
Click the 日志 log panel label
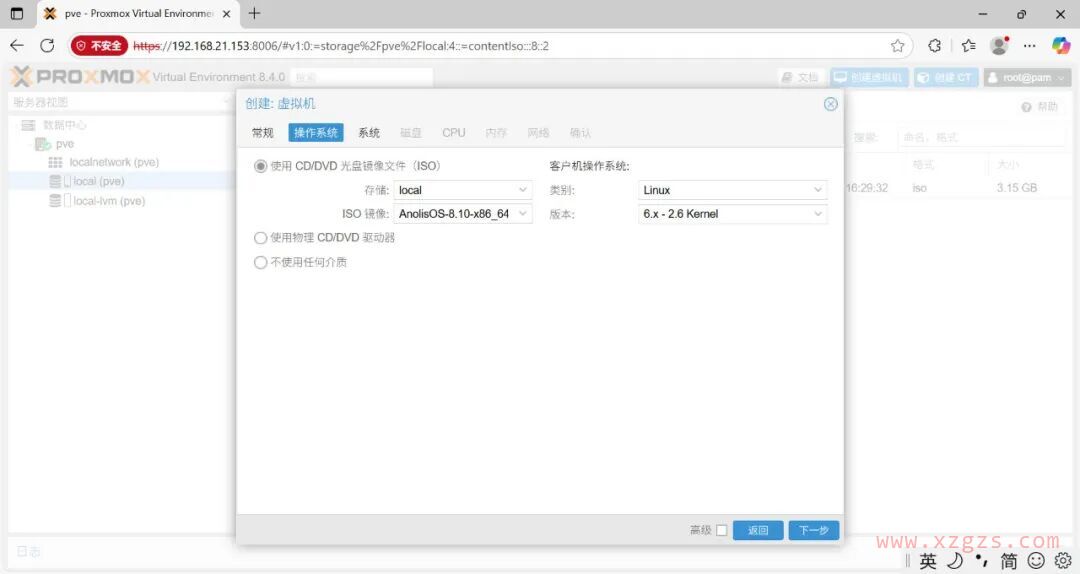coord(28,551)
